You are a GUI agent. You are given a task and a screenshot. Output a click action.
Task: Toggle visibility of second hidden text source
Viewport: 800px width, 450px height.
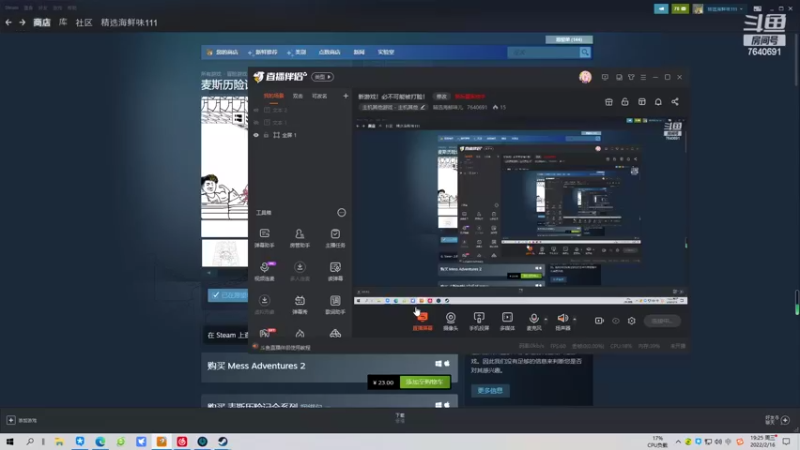point(256,122)
